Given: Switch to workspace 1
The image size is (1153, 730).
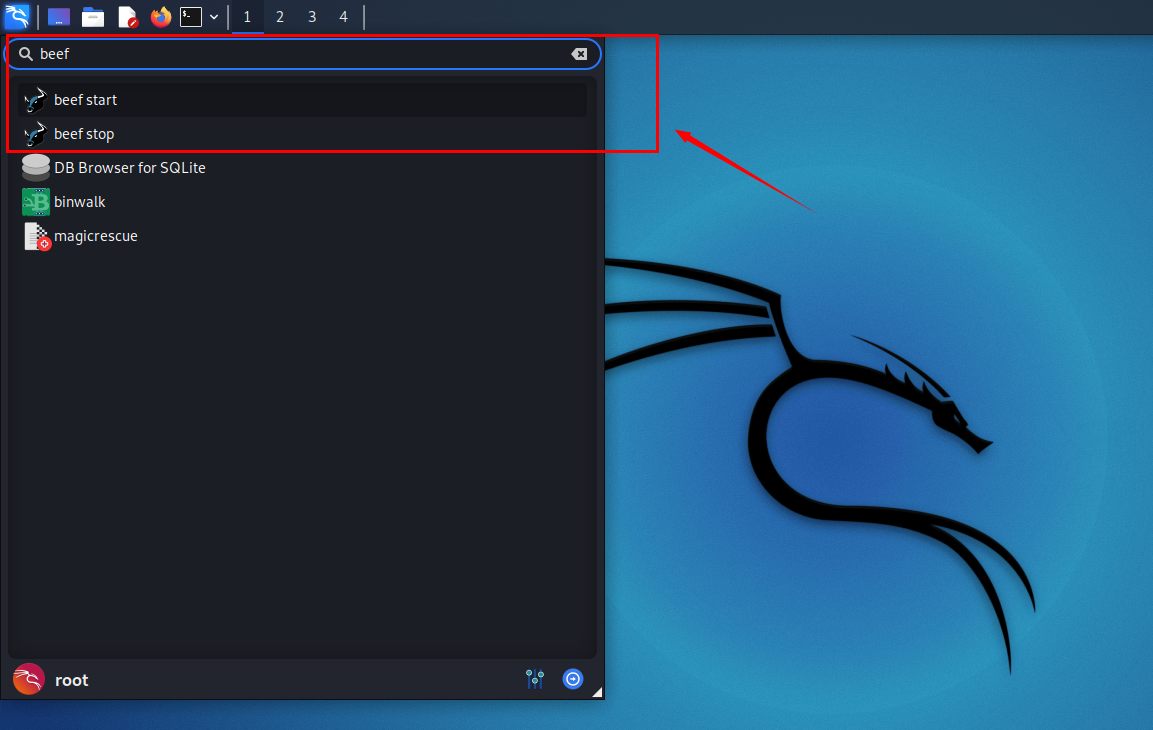Looking at the screenshot, I should click(247, 16).
